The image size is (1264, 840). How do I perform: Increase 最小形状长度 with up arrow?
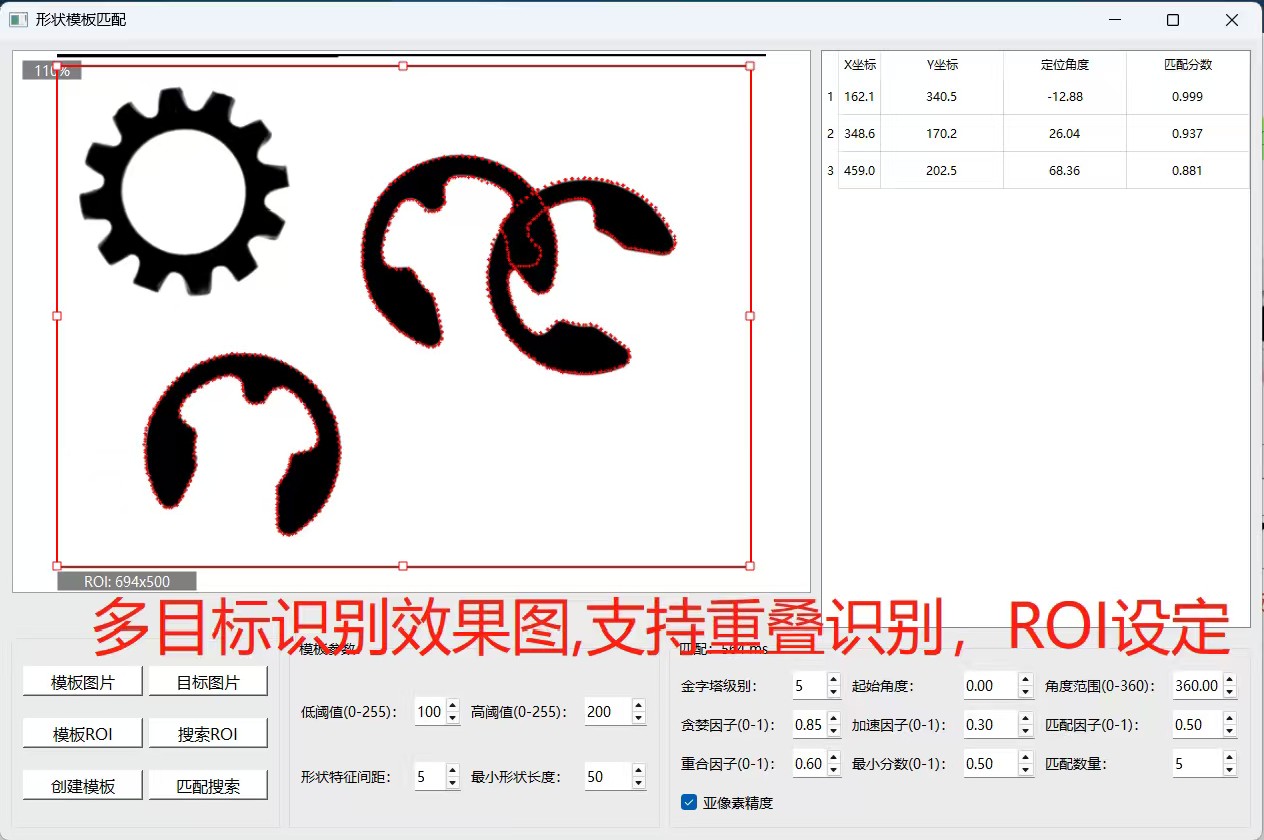(639, 770)
